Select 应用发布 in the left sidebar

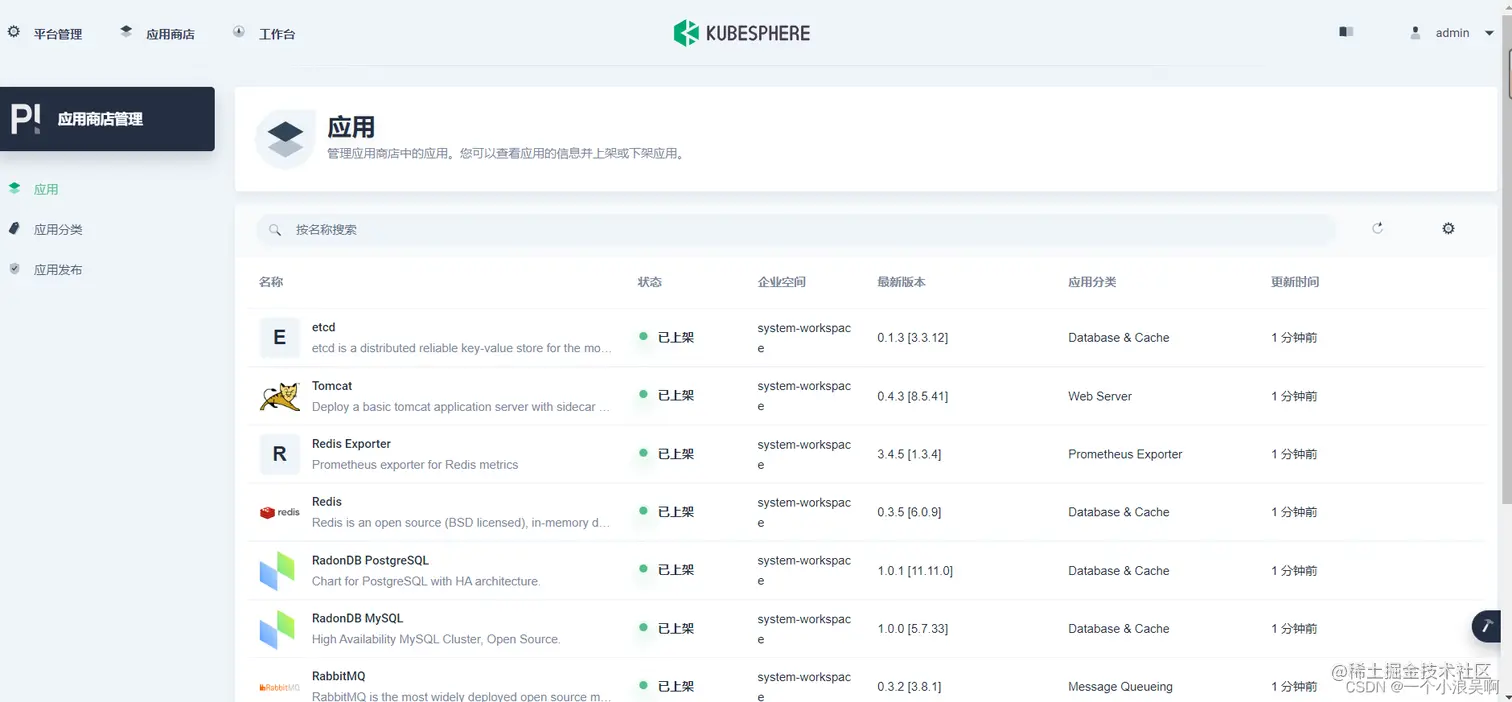coord(58,269)
